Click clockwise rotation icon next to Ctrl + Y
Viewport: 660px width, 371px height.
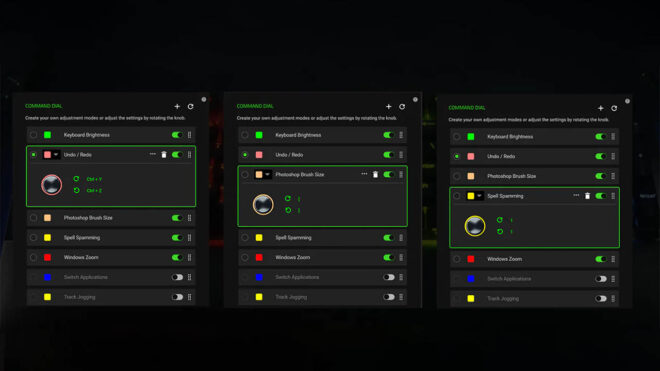coord(76,179)
